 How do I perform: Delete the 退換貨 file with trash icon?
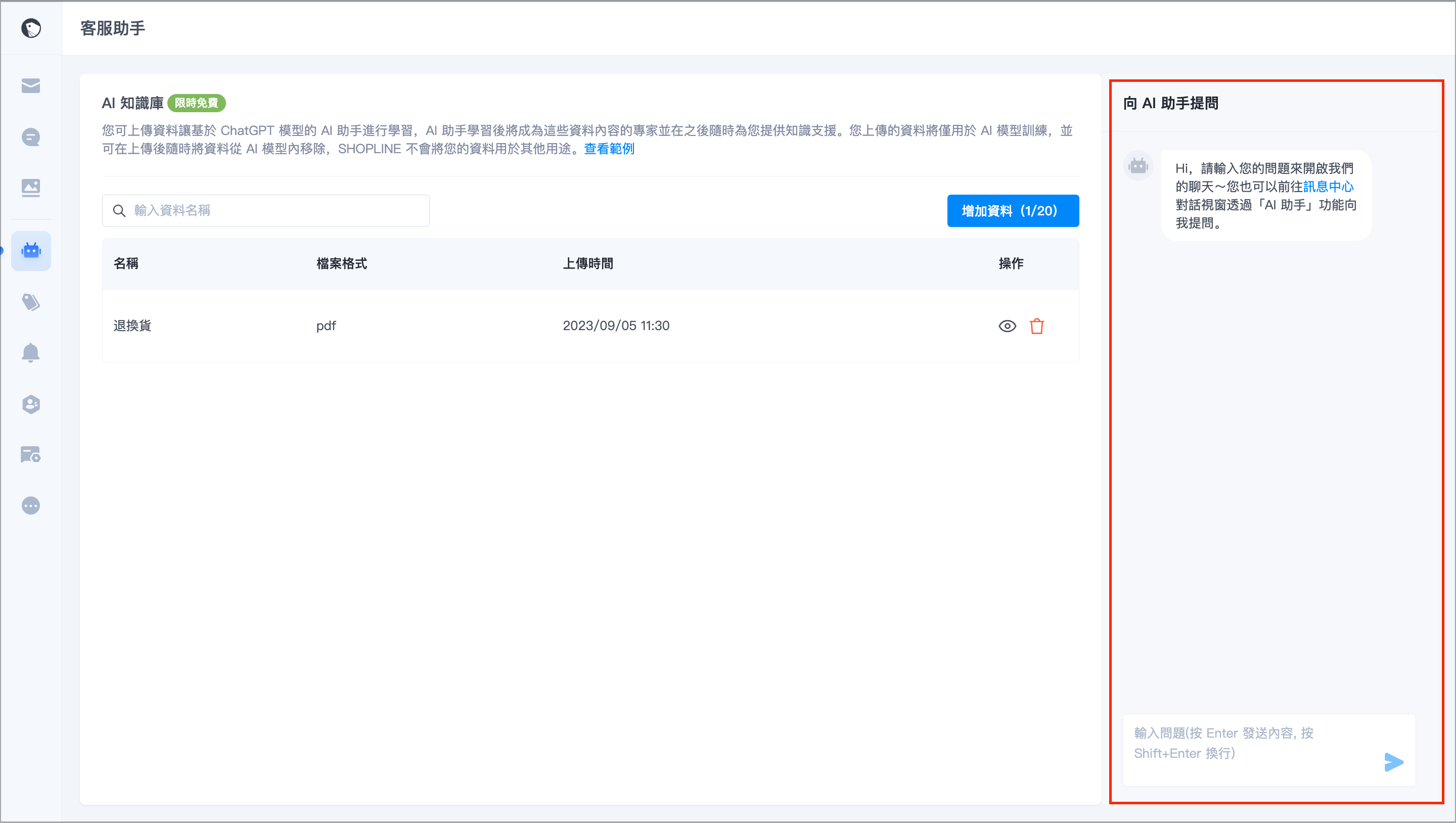pos(1036,326)
